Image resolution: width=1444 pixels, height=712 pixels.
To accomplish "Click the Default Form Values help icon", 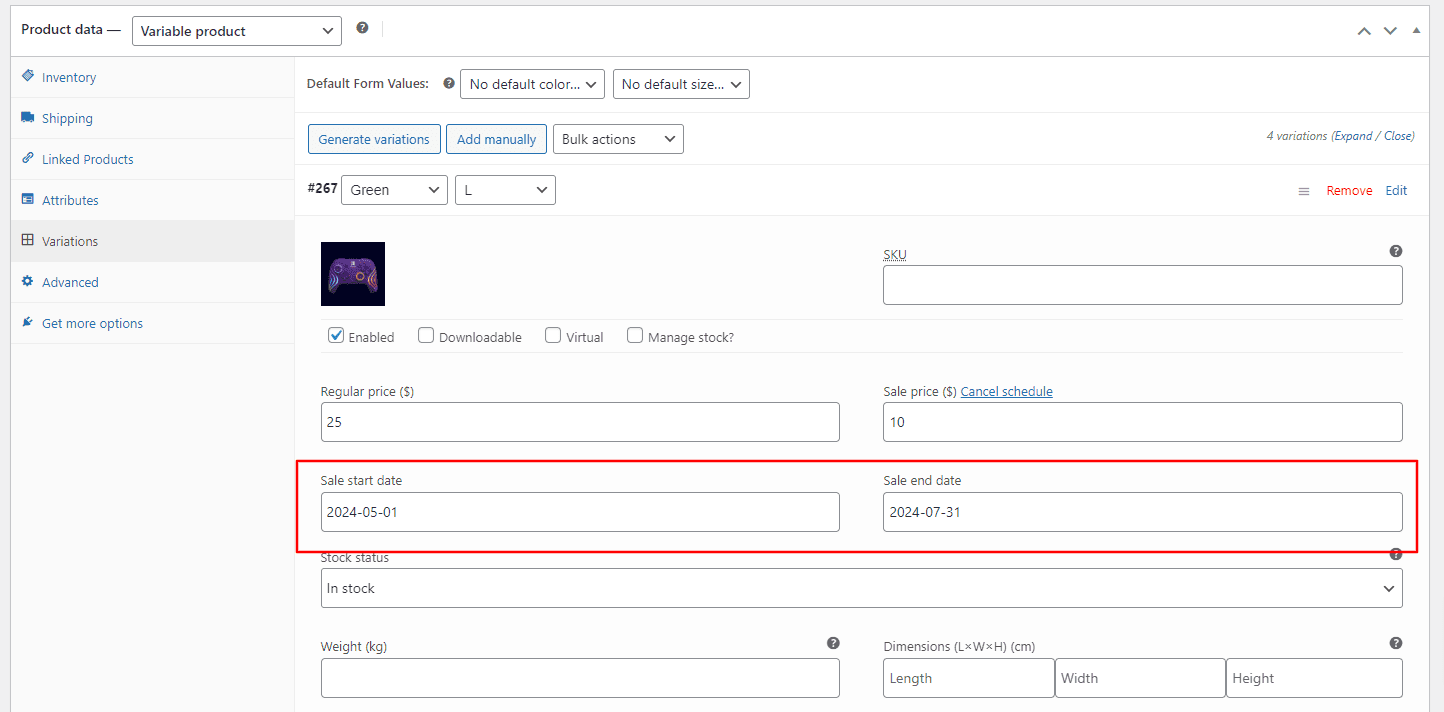I will pyautogui.click(x=449, y=84).
